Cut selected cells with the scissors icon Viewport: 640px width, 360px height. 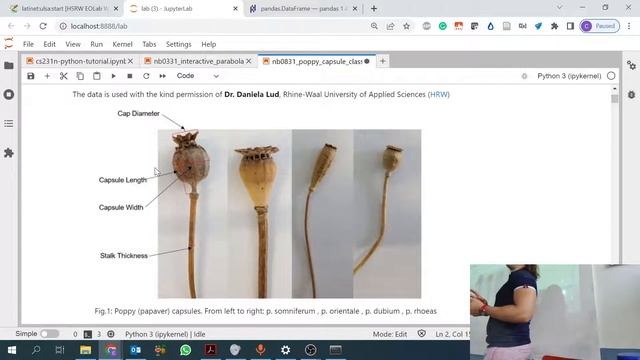click(64, 76)
